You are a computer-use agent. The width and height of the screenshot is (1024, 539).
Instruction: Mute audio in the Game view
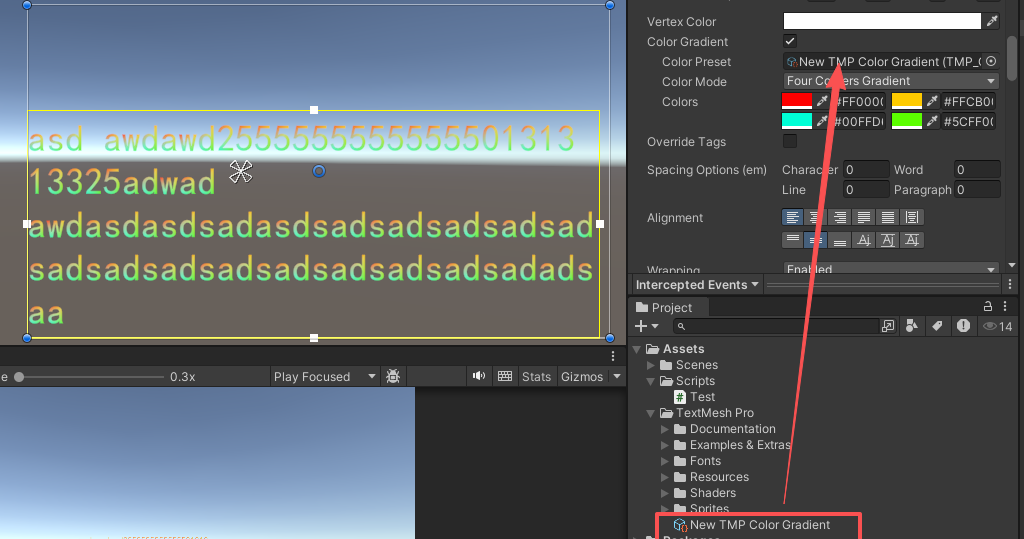(479, 376)
